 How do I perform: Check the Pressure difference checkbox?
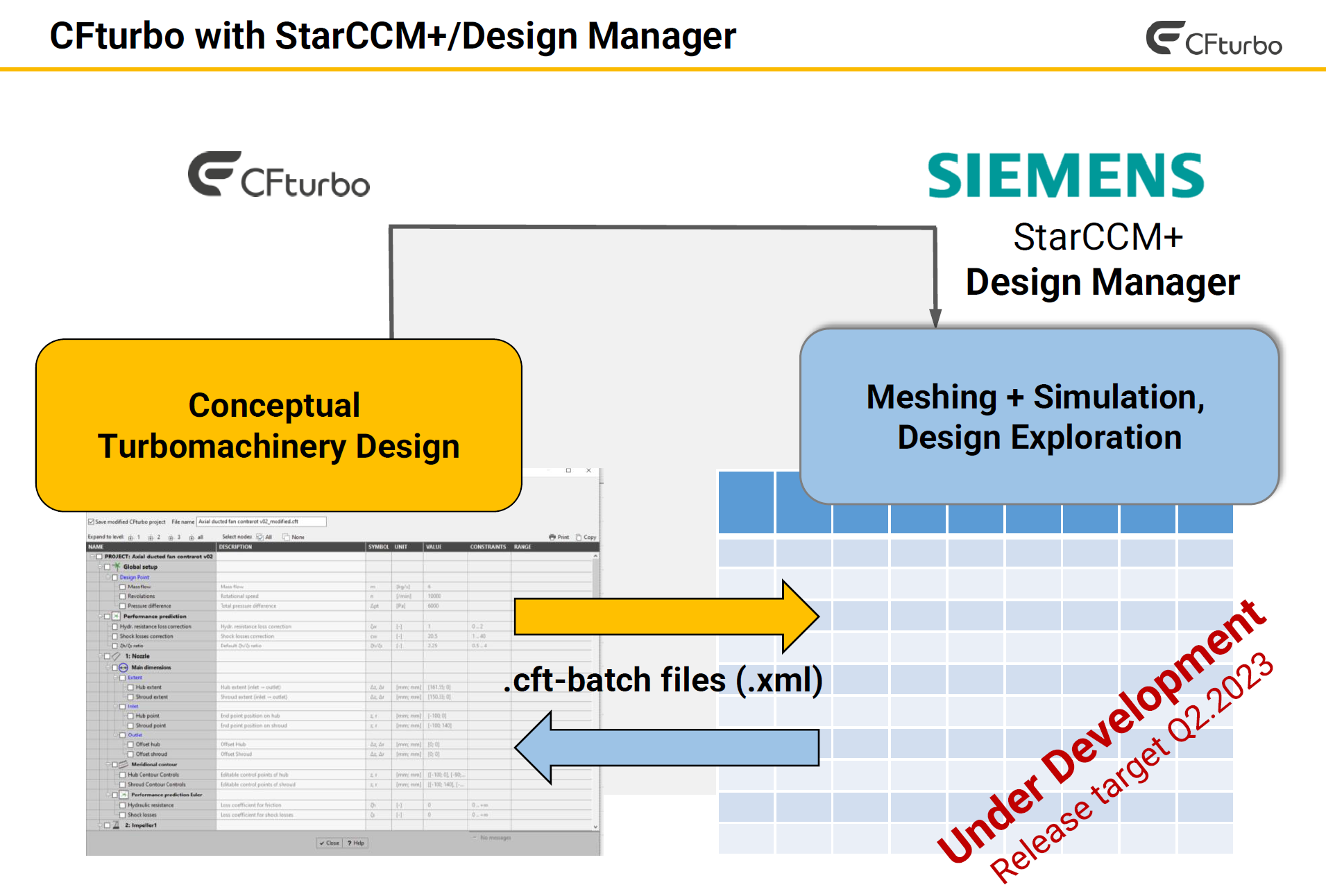[x=123, y=606]
